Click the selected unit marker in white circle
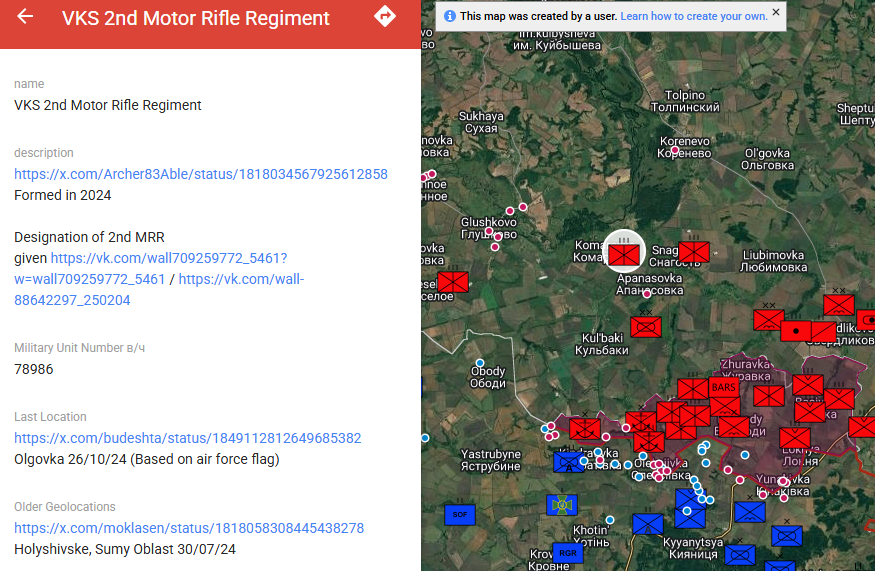This screenshot has width=875, height=571. pos(623,252)
